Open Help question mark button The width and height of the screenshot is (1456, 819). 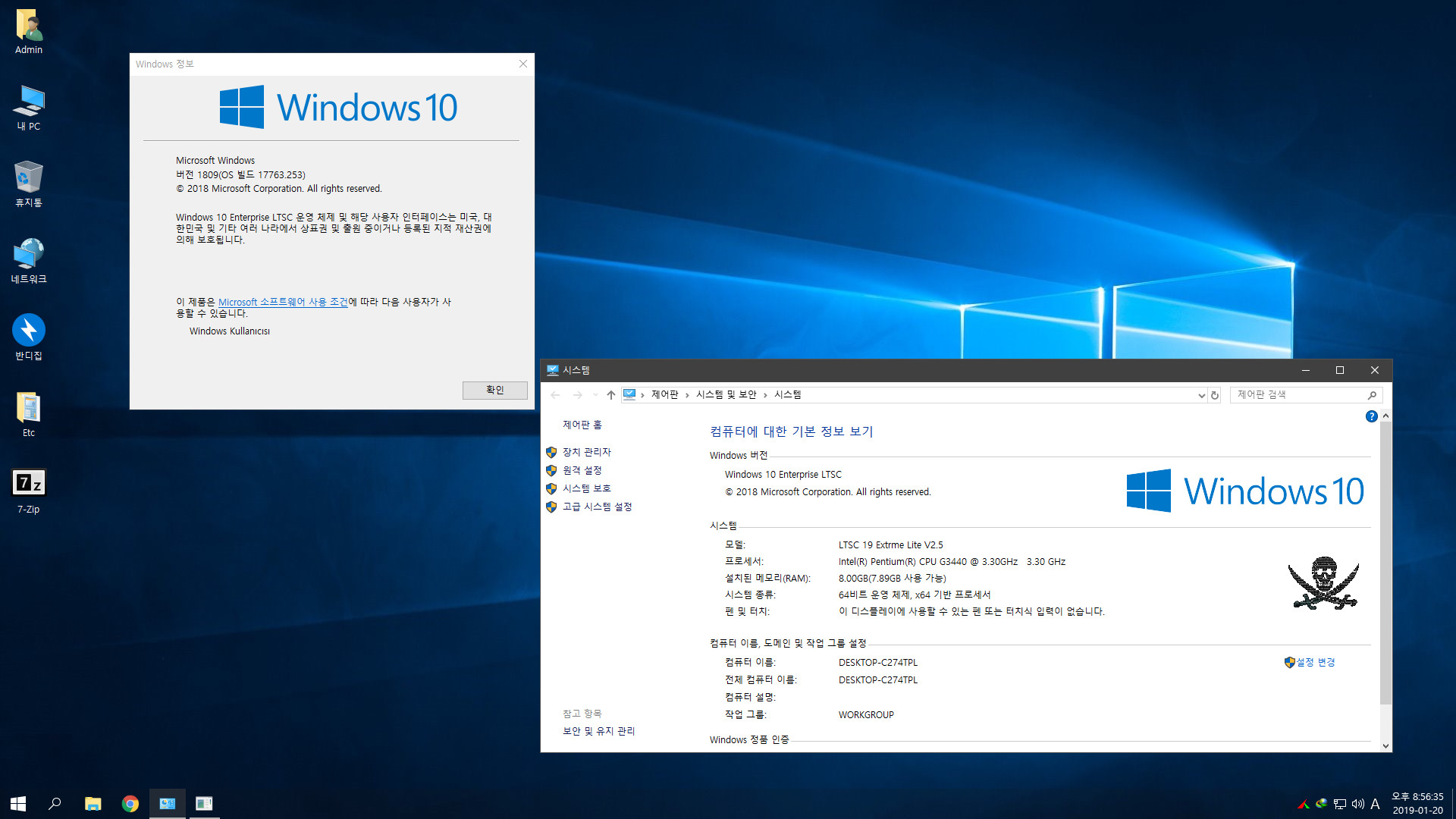tap(1371, 416)
